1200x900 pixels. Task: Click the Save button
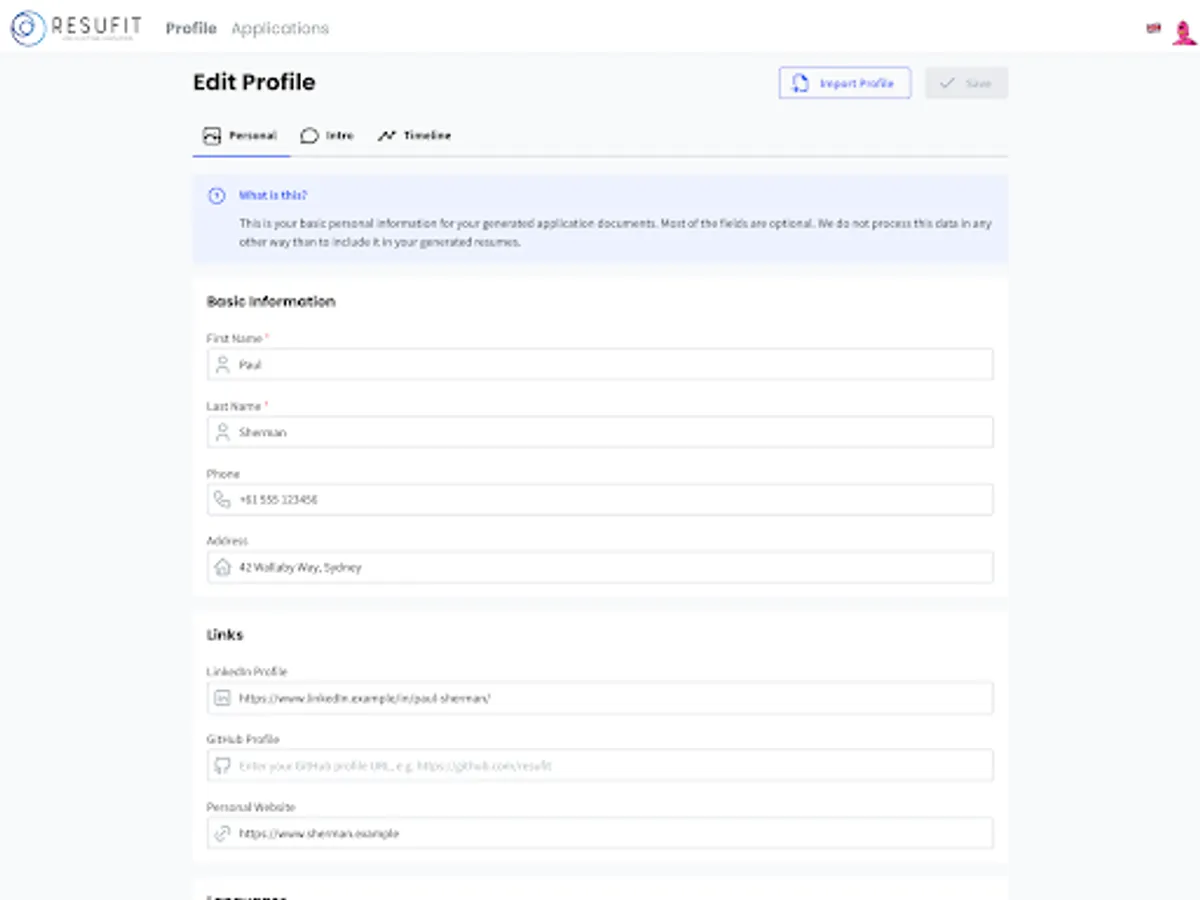pos(966,83)
